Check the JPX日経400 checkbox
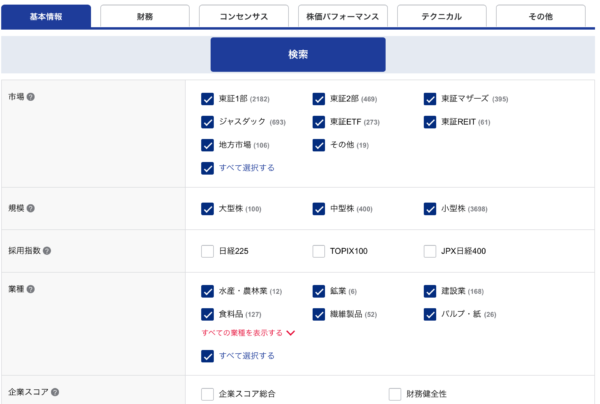Image resolution: width=600 pixels, height=404 pixels. click(x=430, y=251)
